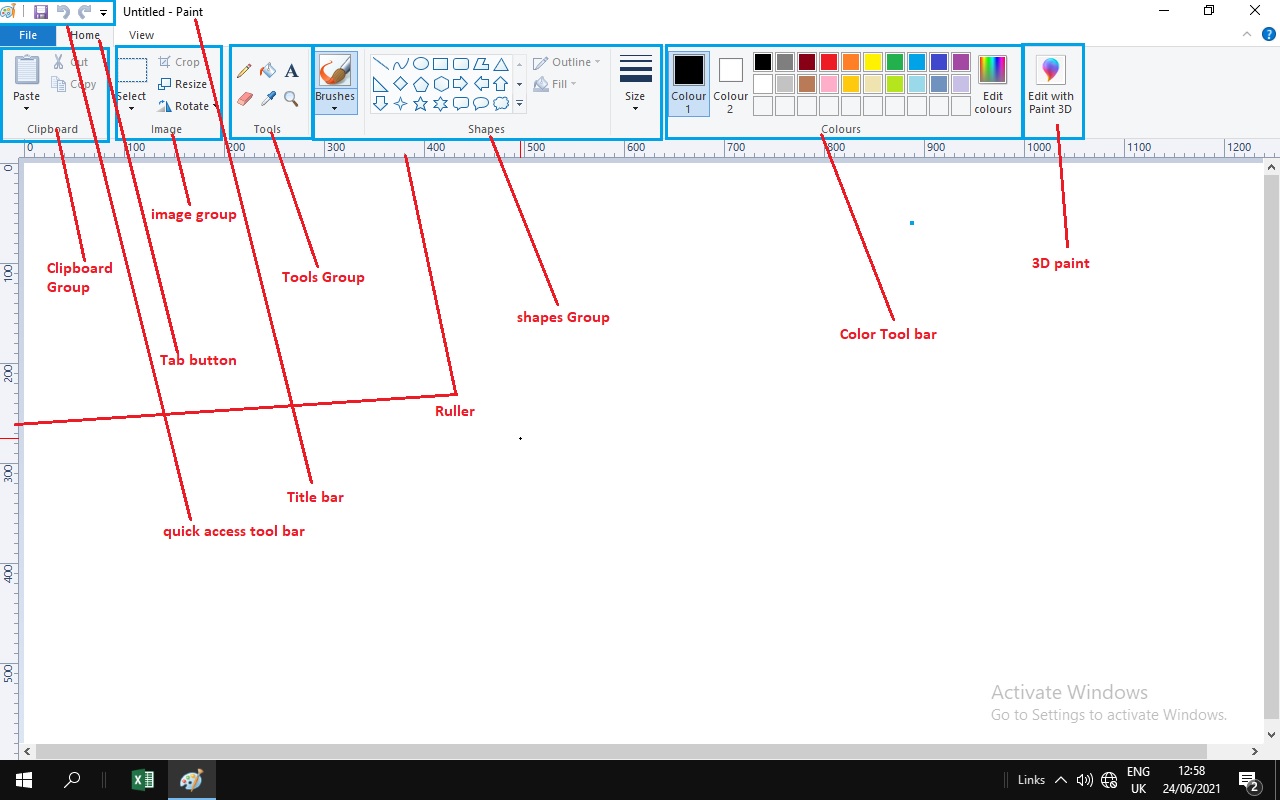The width and height of the screenshot is (1280, 800).
Task: Choose the Five-point star shape
Action: point(421,103)
